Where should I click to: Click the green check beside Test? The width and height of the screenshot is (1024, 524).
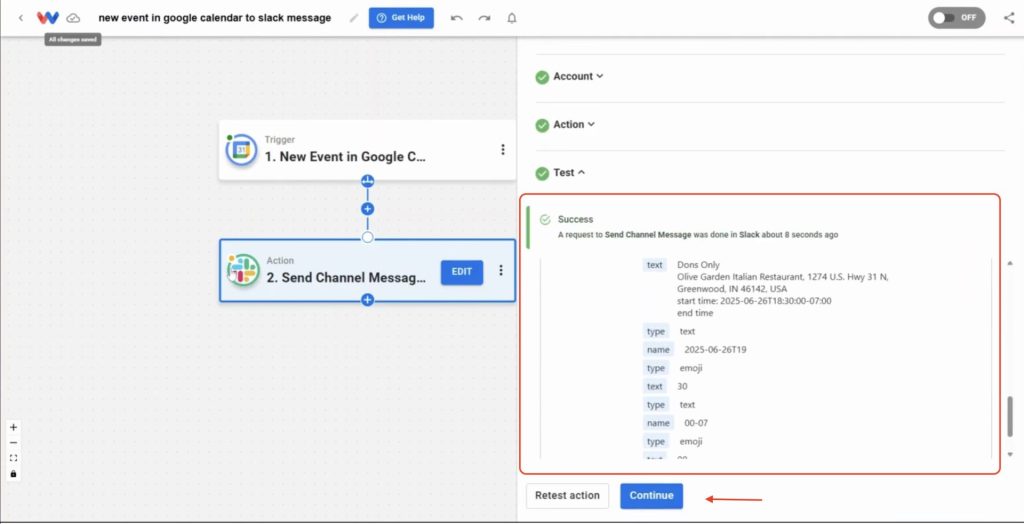point(542,173)
